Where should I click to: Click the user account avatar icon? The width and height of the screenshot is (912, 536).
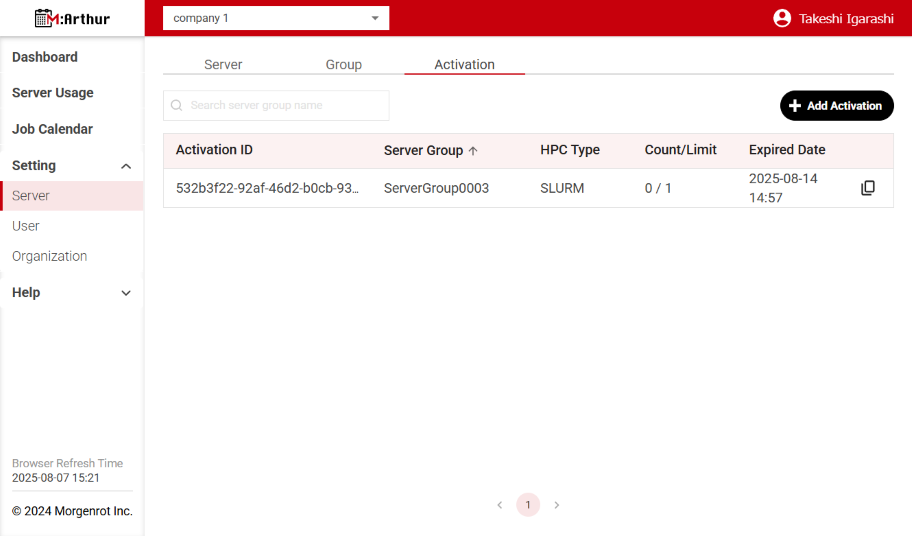(x=782, y=18)
